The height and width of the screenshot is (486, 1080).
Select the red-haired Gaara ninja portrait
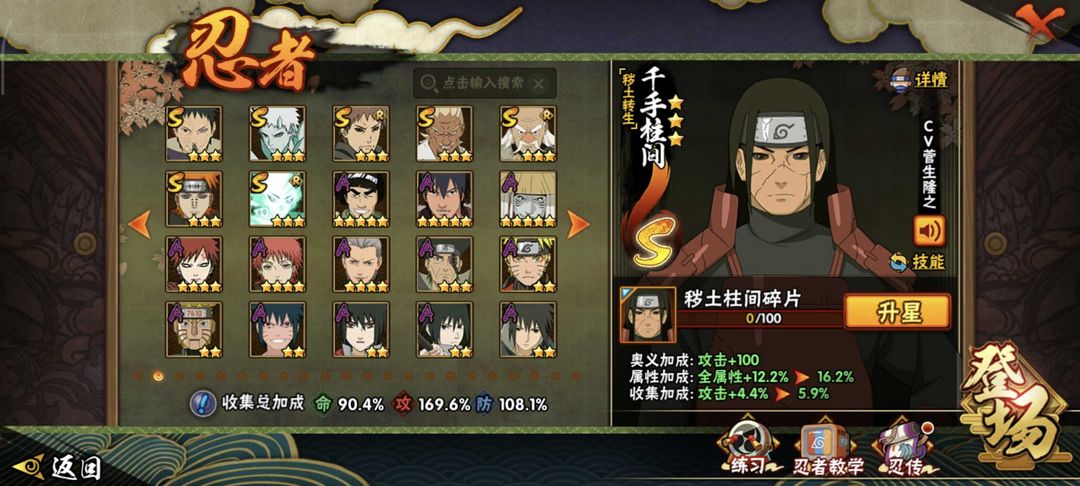[194, 264]
